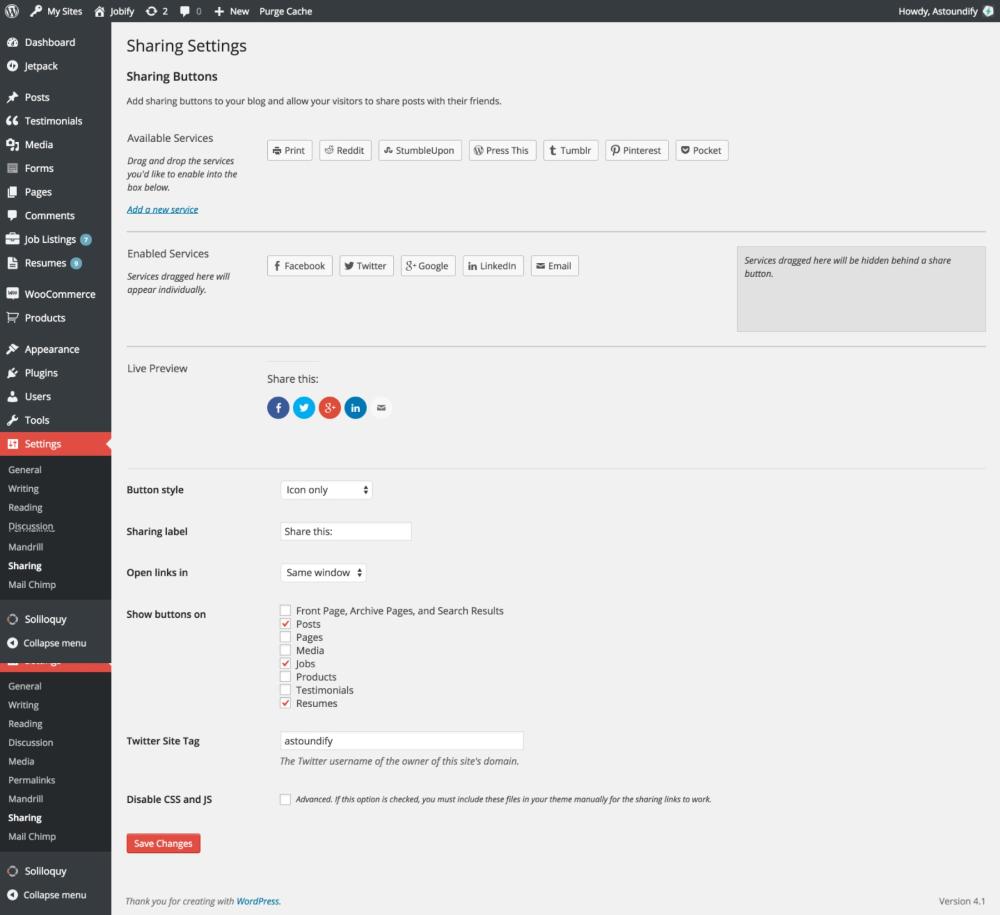Select the highlighted Settings item in sidebar
Image resolution: width=1000 pixels, height=915 pixels.
(55, 444)
